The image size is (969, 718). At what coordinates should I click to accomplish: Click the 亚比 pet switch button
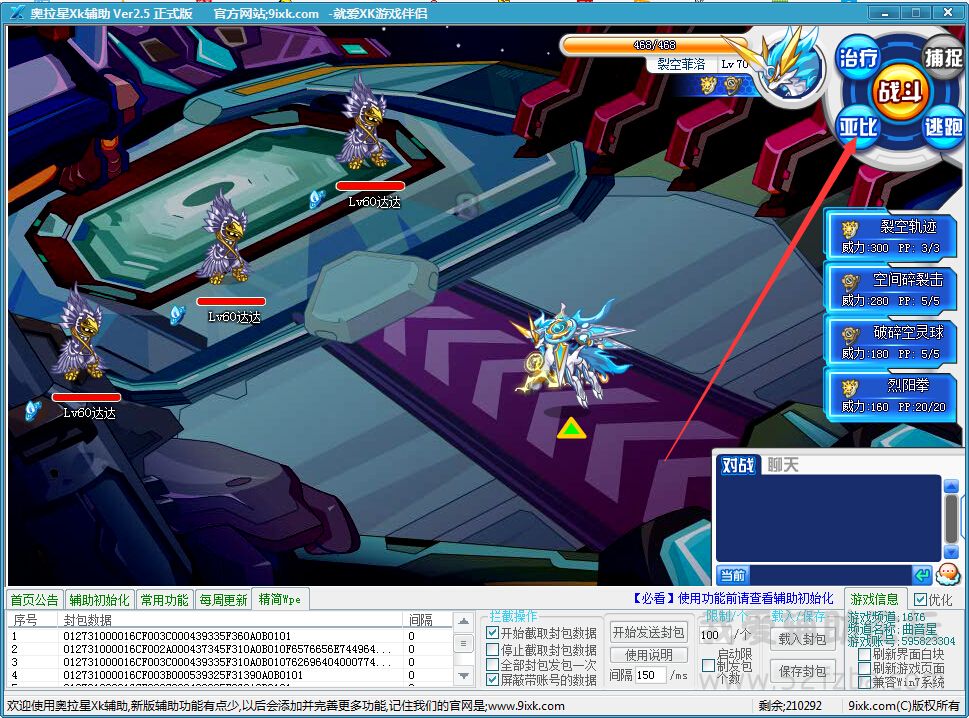858,127
